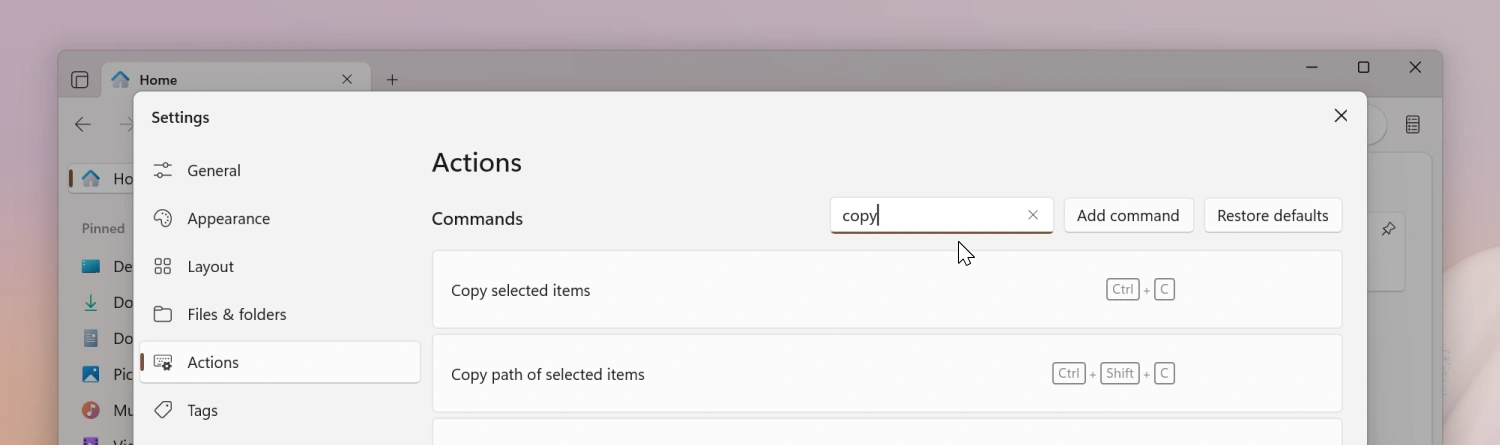Screen dimensions: 1500x445
Task: Open General settings section
Action: point(213,170)
